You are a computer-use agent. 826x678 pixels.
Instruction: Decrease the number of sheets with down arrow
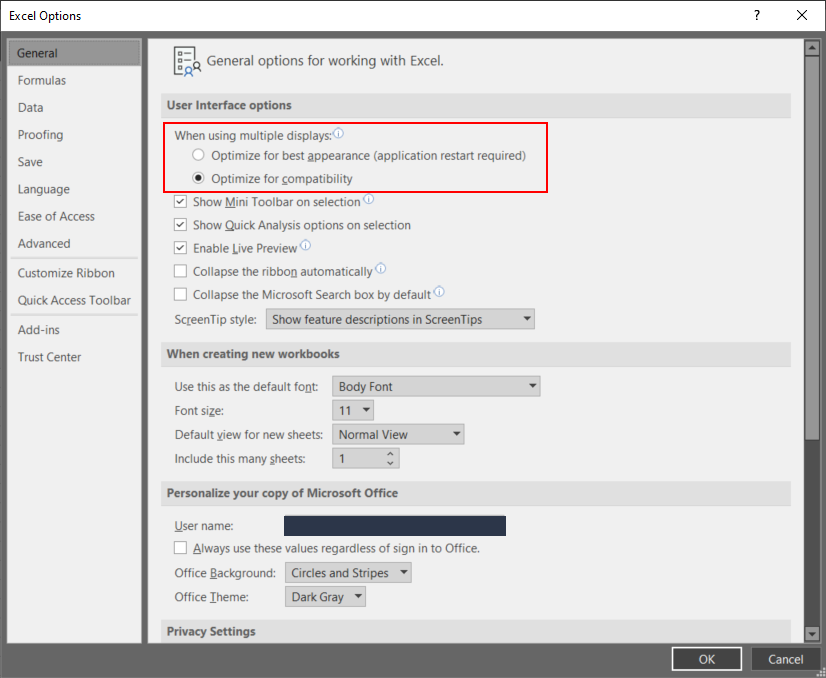pyautogui.click(x=390, y=463)
